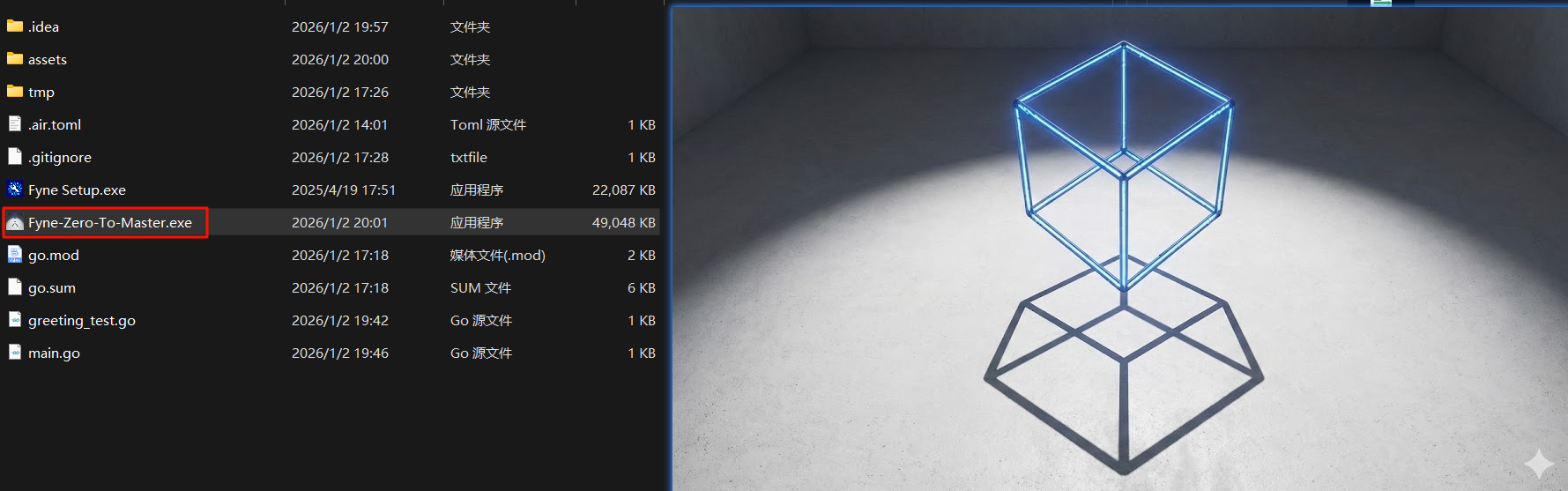Select the .gitignore file name

[x=60, y=158]
